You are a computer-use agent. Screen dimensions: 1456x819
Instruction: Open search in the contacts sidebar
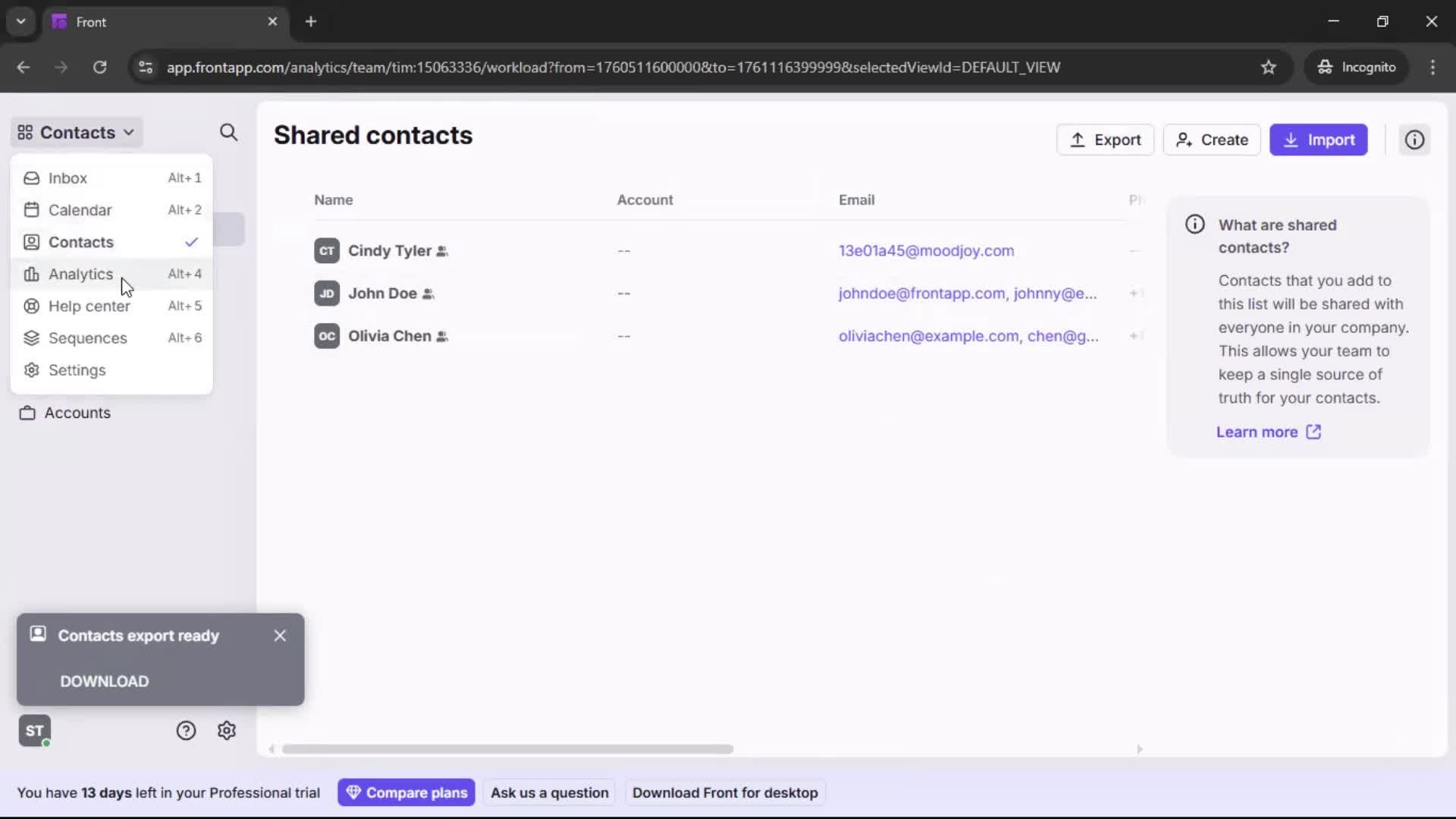pyautogui.click(x=229, y=133)
